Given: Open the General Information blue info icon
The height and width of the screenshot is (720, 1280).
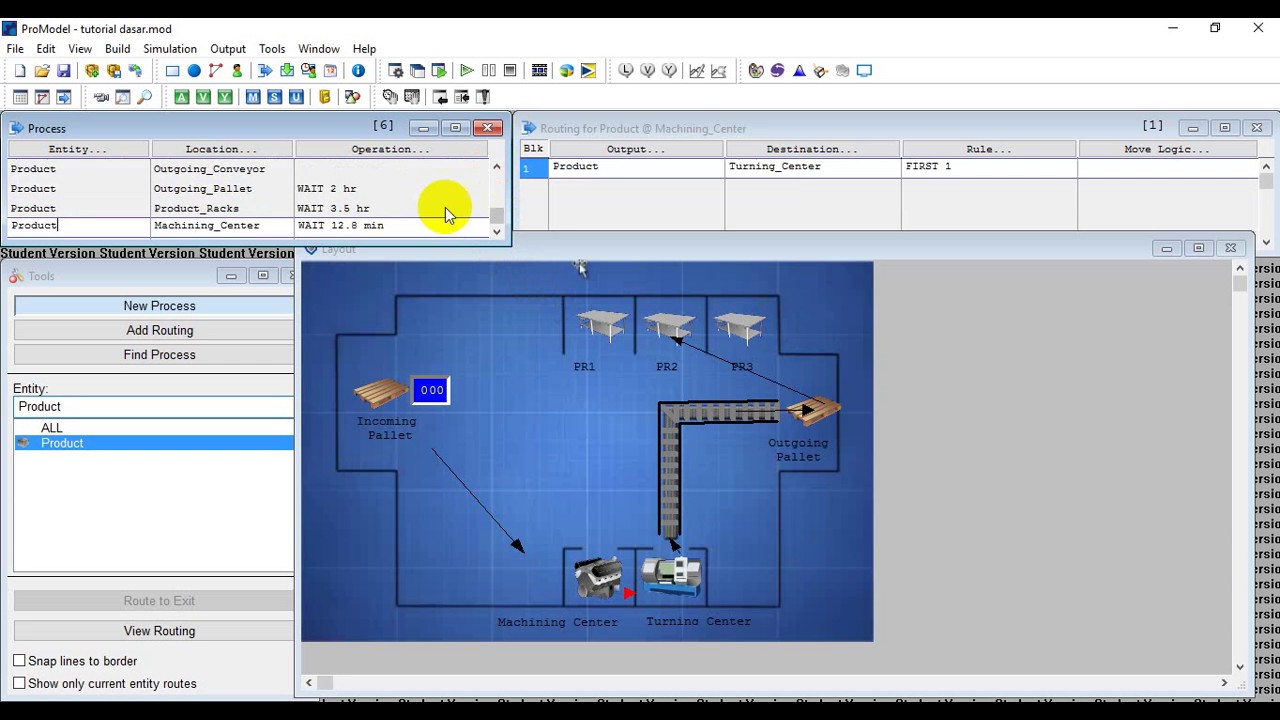Looking at the screenshot, I should [358, 71].
